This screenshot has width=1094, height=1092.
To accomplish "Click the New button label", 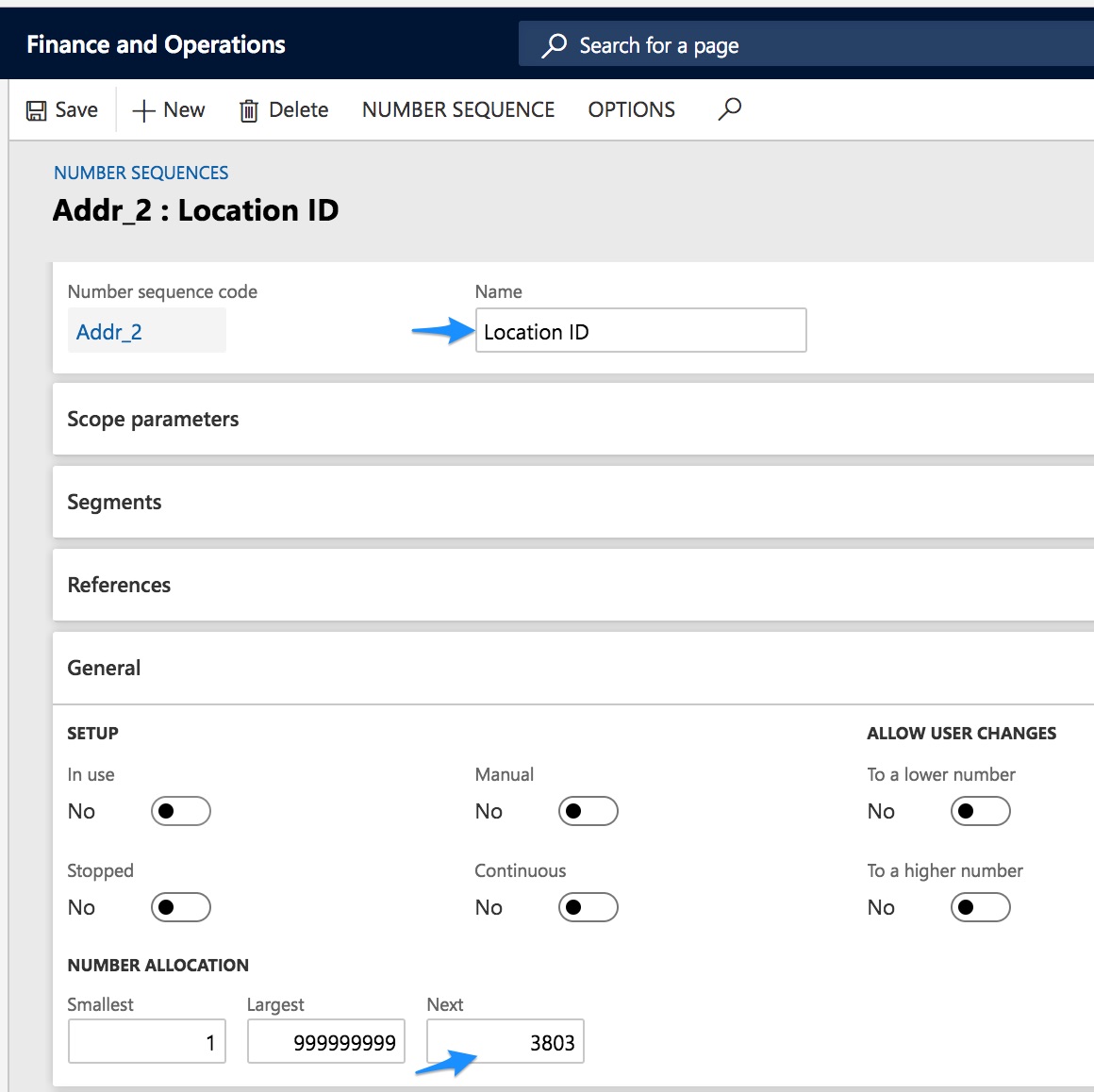I will pos(184,109).
